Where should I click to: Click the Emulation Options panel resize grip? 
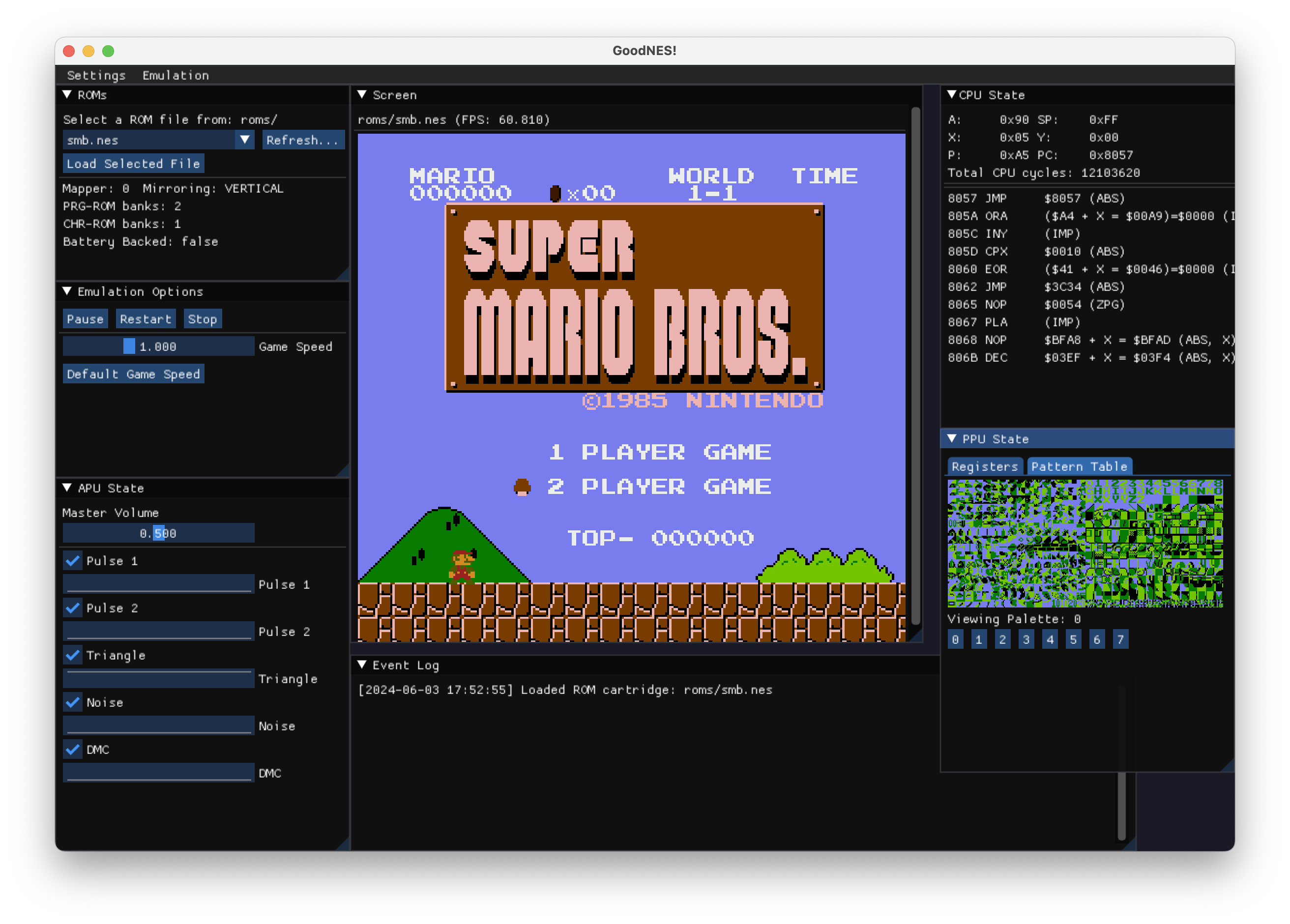tap(344, 471)
